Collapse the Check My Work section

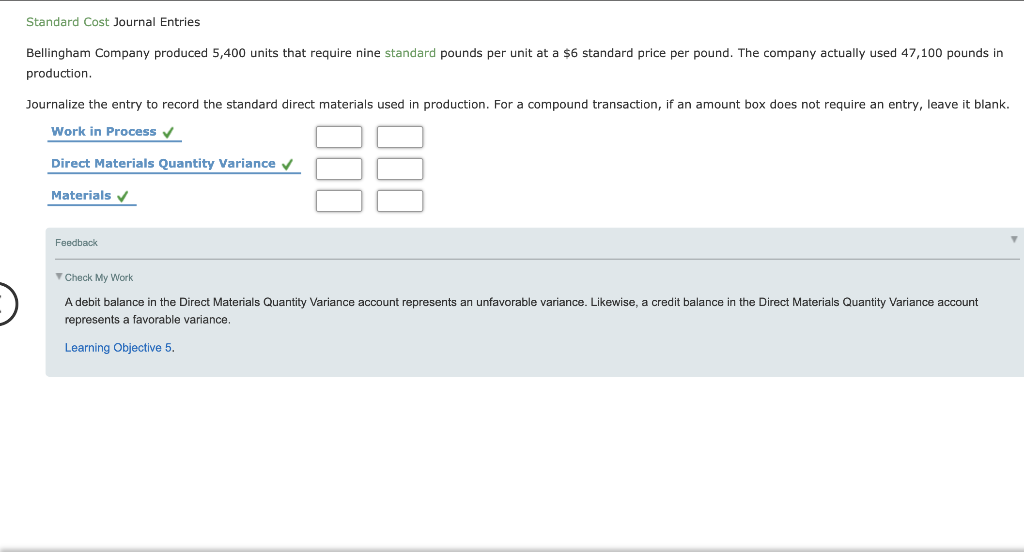pyautogui.click(x=59, y=277)
